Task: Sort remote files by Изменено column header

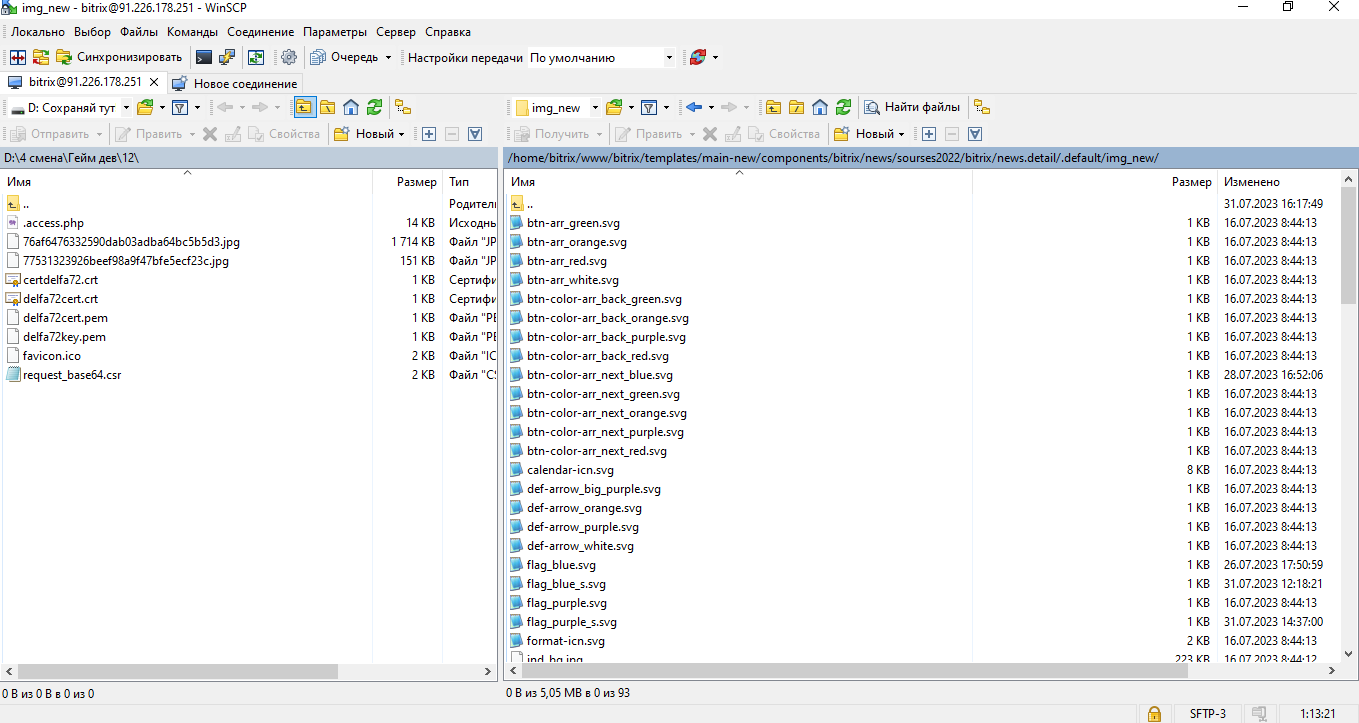Action: point(1279,182)
